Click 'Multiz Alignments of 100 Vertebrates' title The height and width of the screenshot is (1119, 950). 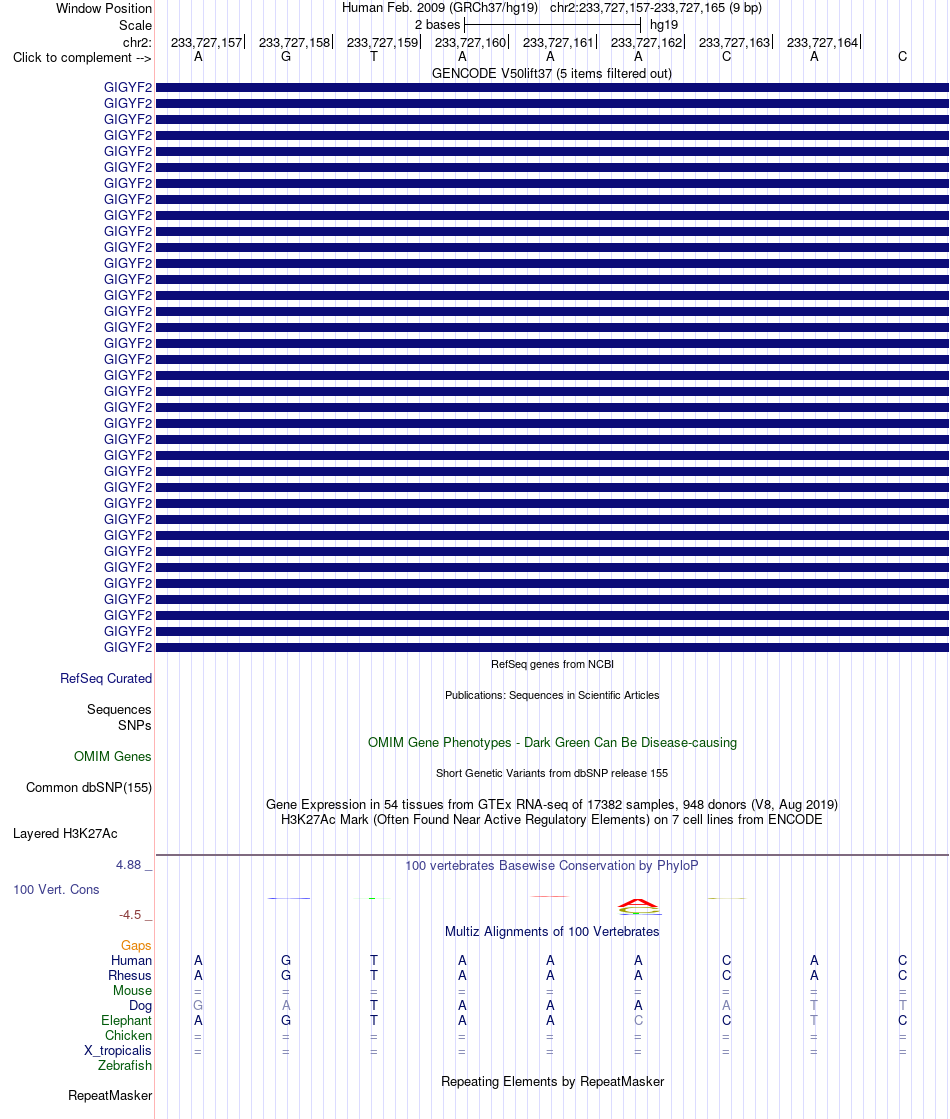coord(552,931)
